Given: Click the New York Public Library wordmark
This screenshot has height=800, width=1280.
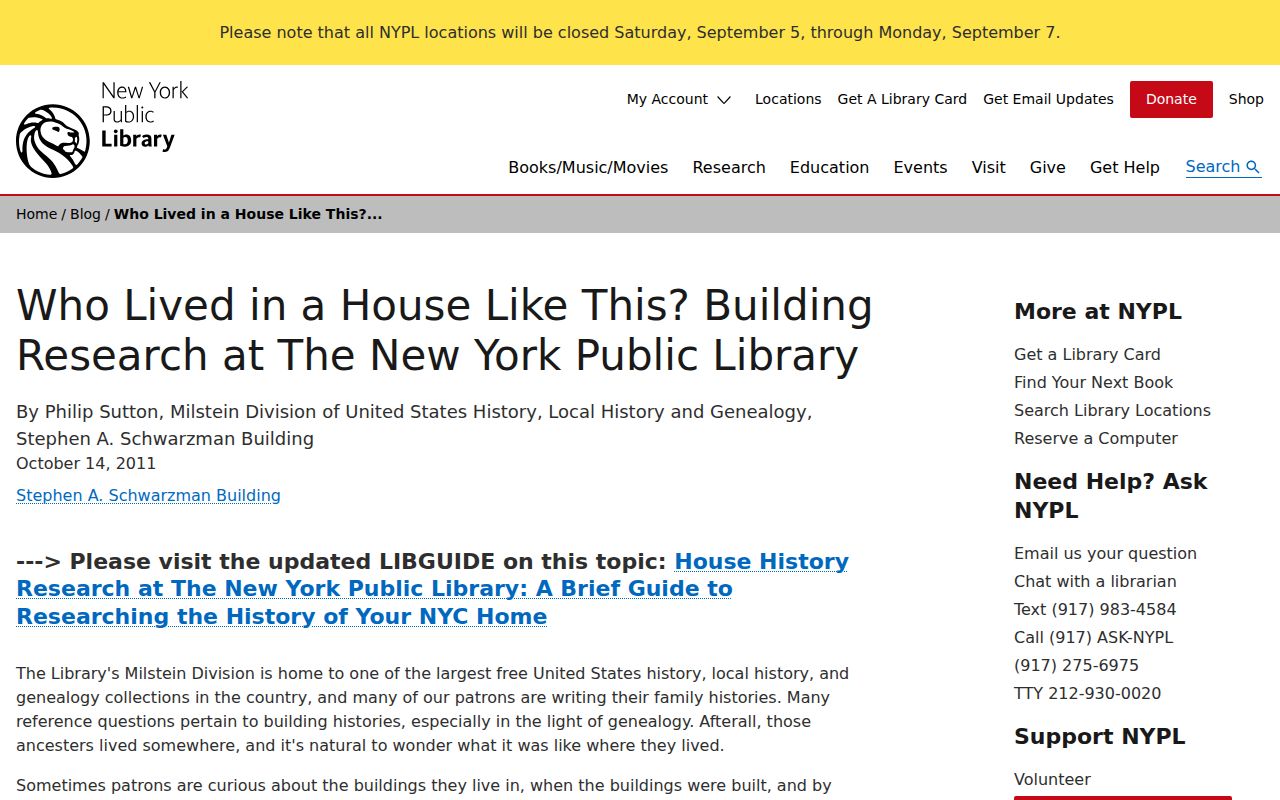Looking at the screenshot, I should click(144, 115).
